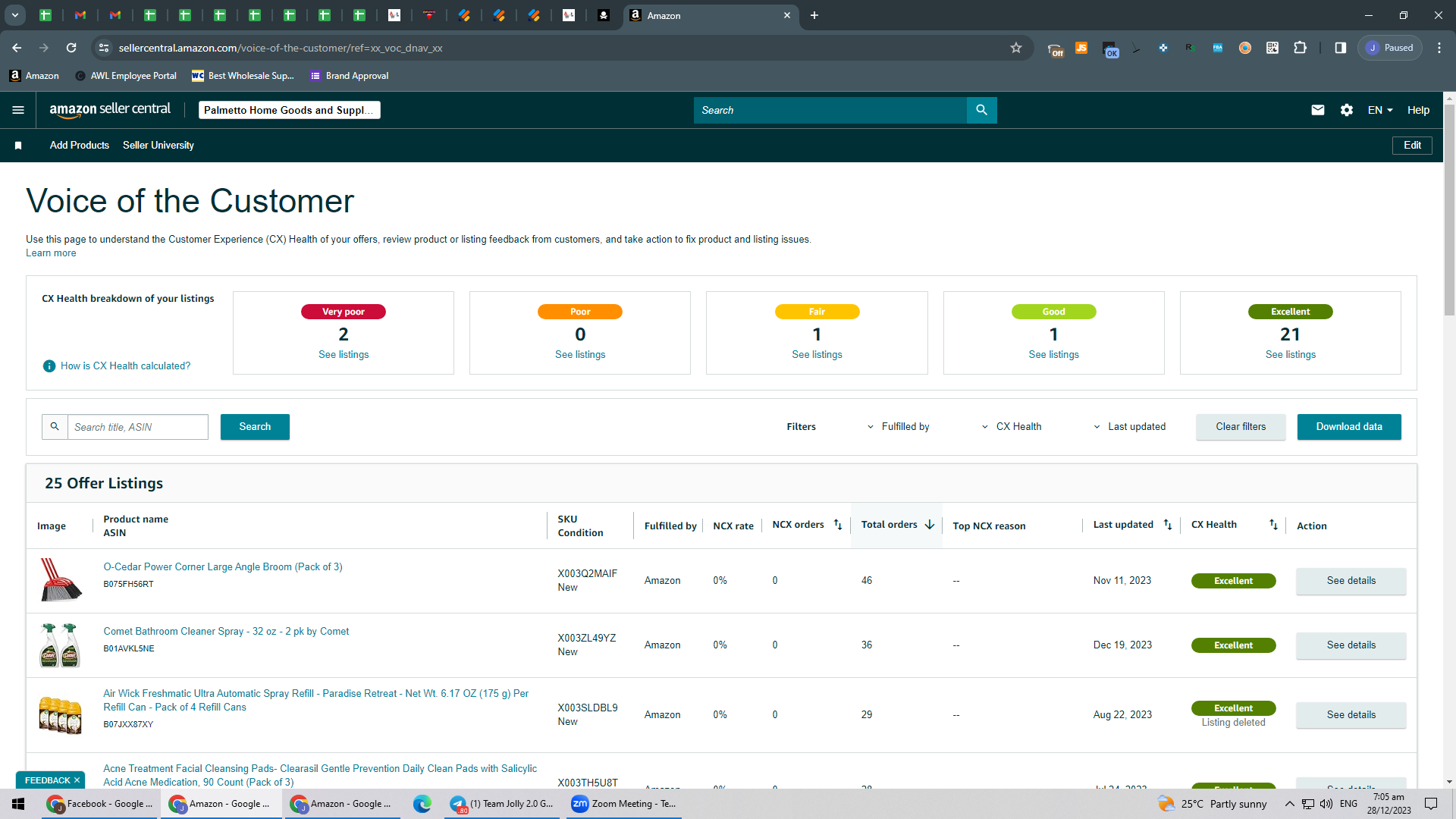
Task: Click the Edit button in navigation bar
Action: pos(1412,146)
